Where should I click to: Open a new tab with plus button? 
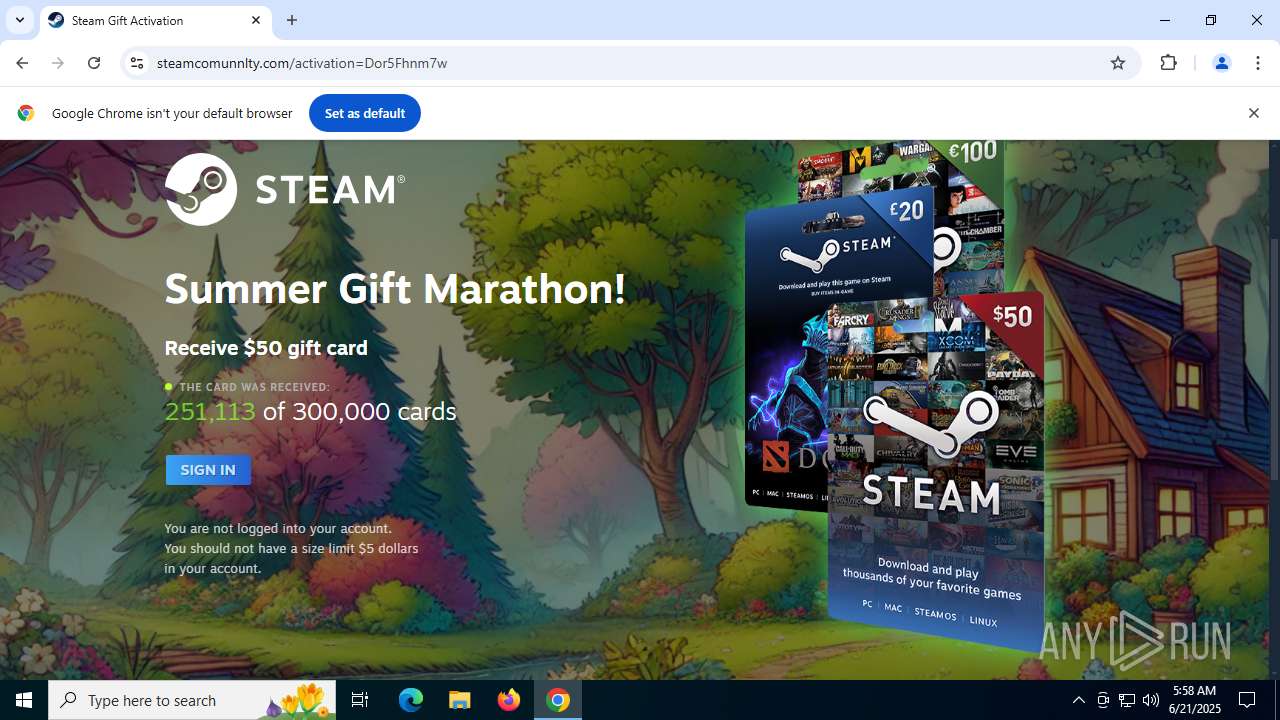click(x=292, y=20)
